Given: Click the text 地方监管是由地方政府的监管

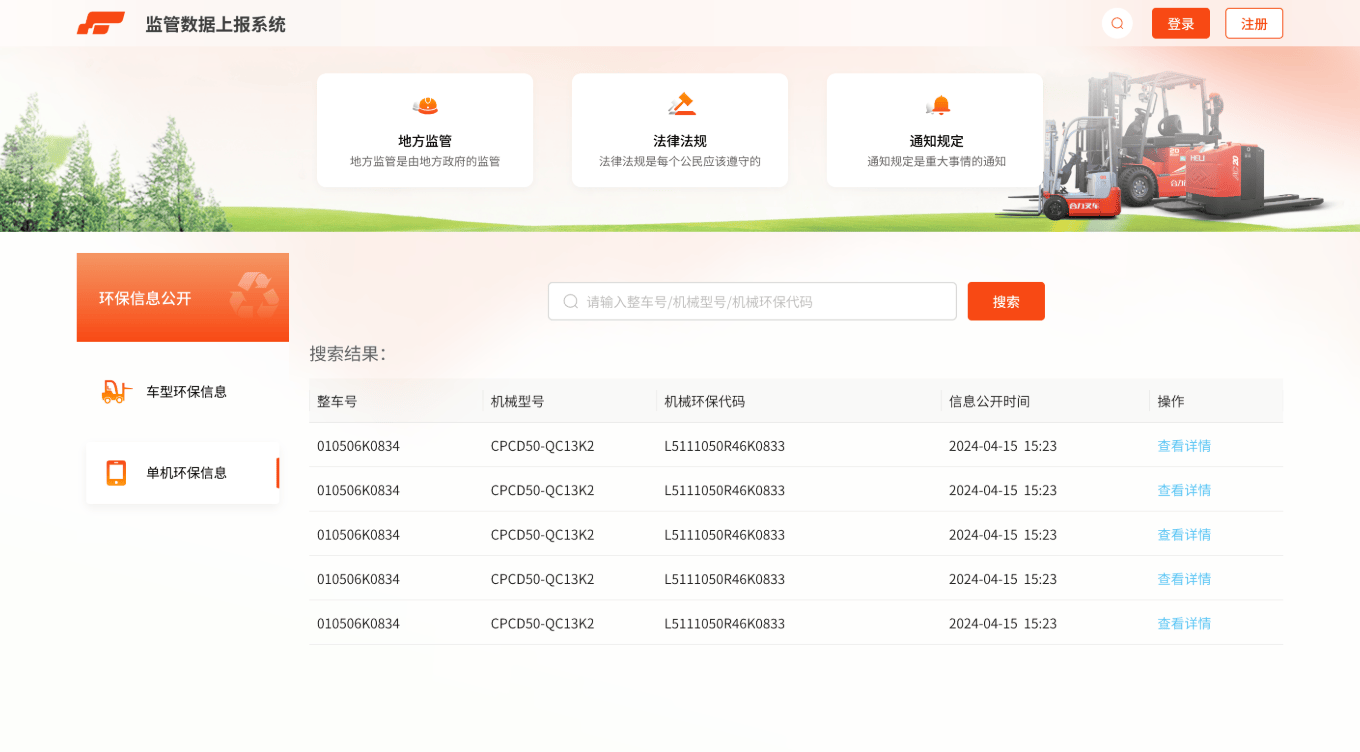Looking at the screenshot, I should (425, 161).
